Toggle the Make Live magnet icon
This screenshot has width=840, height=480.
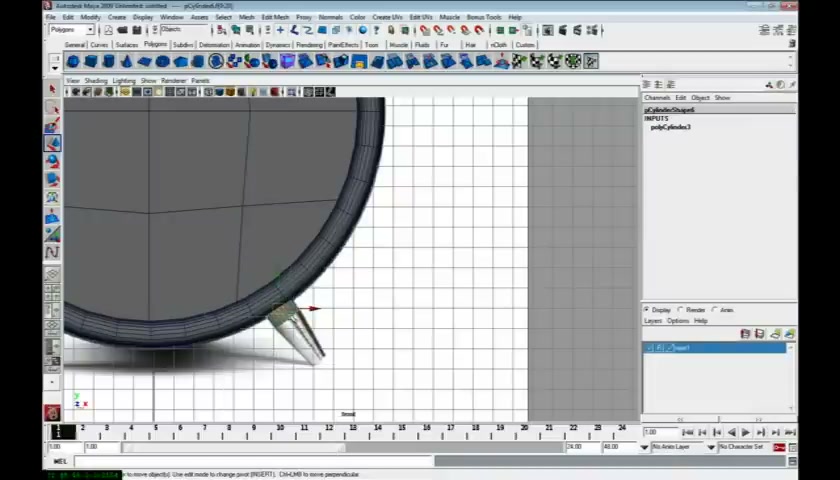[479, 31]
